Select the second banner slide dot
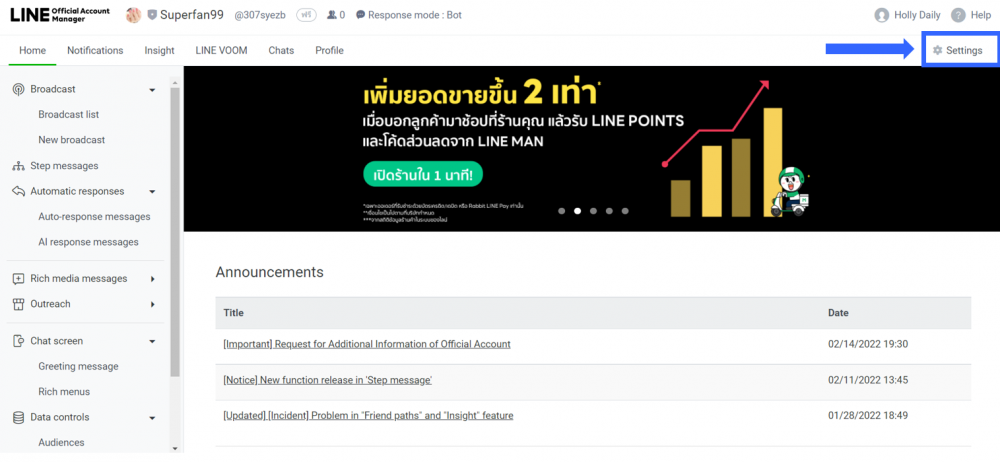The width and height of the screenshot is (1000, 462). click(577, 211)
